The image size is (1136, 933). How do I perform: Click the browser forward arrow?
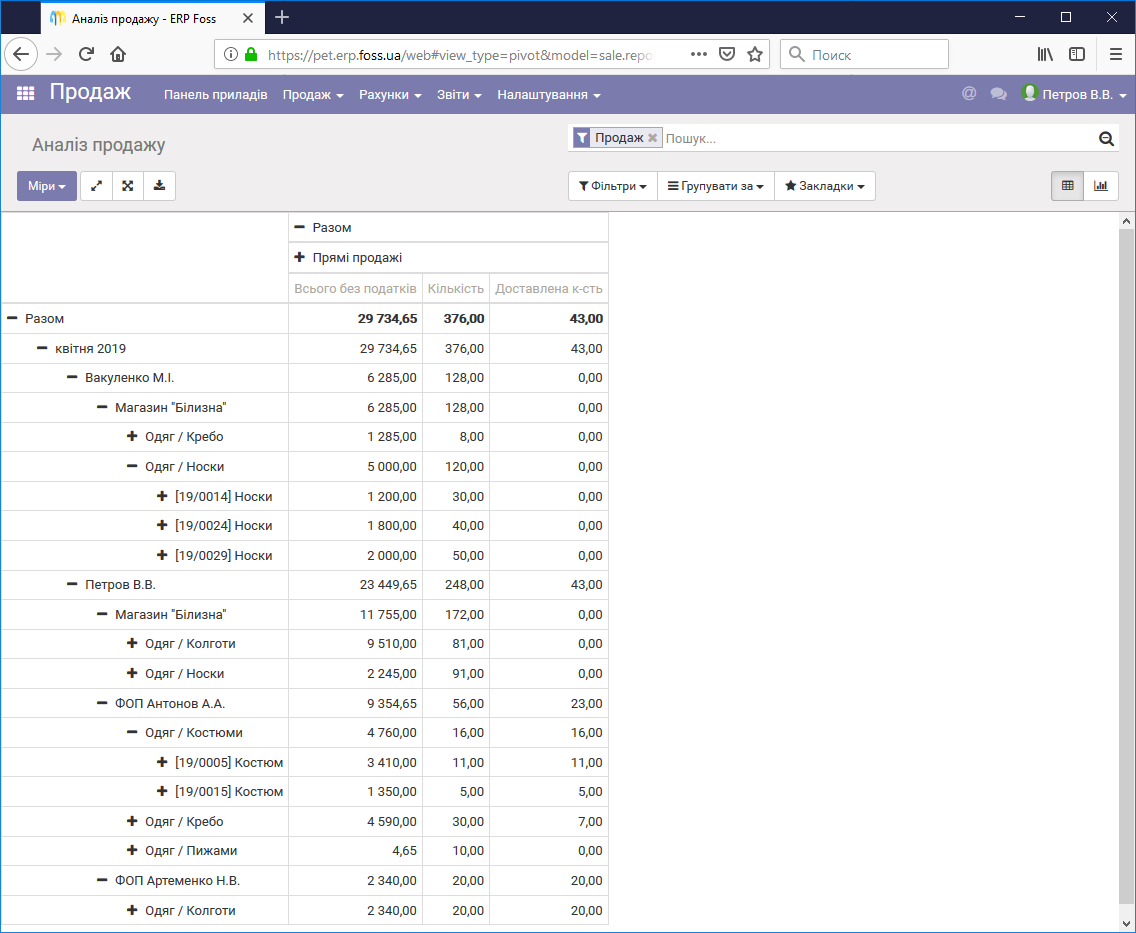[54, 54]
